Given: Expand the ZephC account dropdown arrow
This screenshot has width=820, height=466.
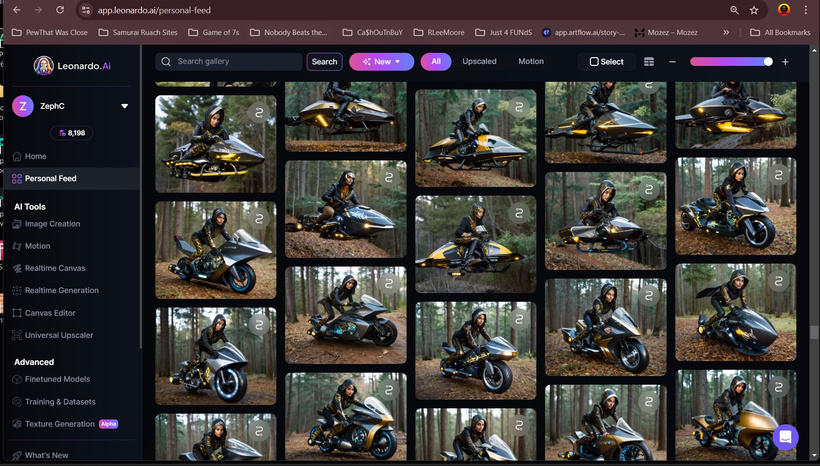Looking at the screenshot, I should (x=124, y=106).
